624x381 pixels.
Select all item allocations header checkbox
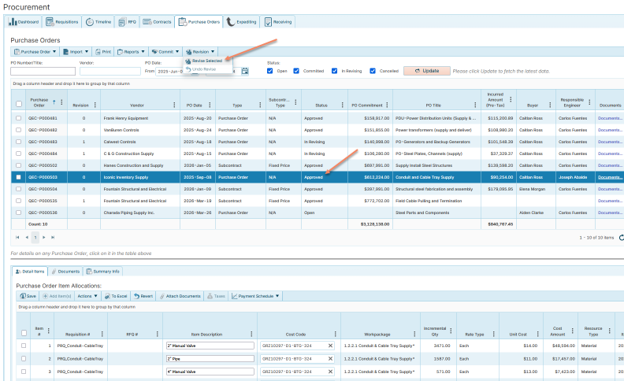coord(24,333)
